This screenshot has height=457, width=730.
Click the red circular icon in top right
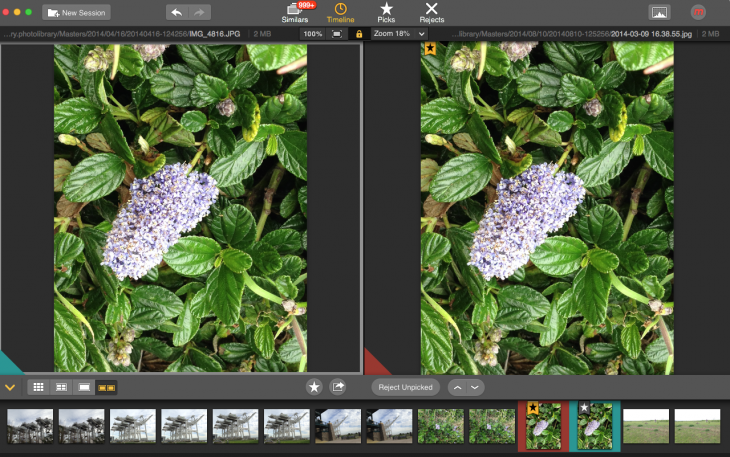(698, 13)
